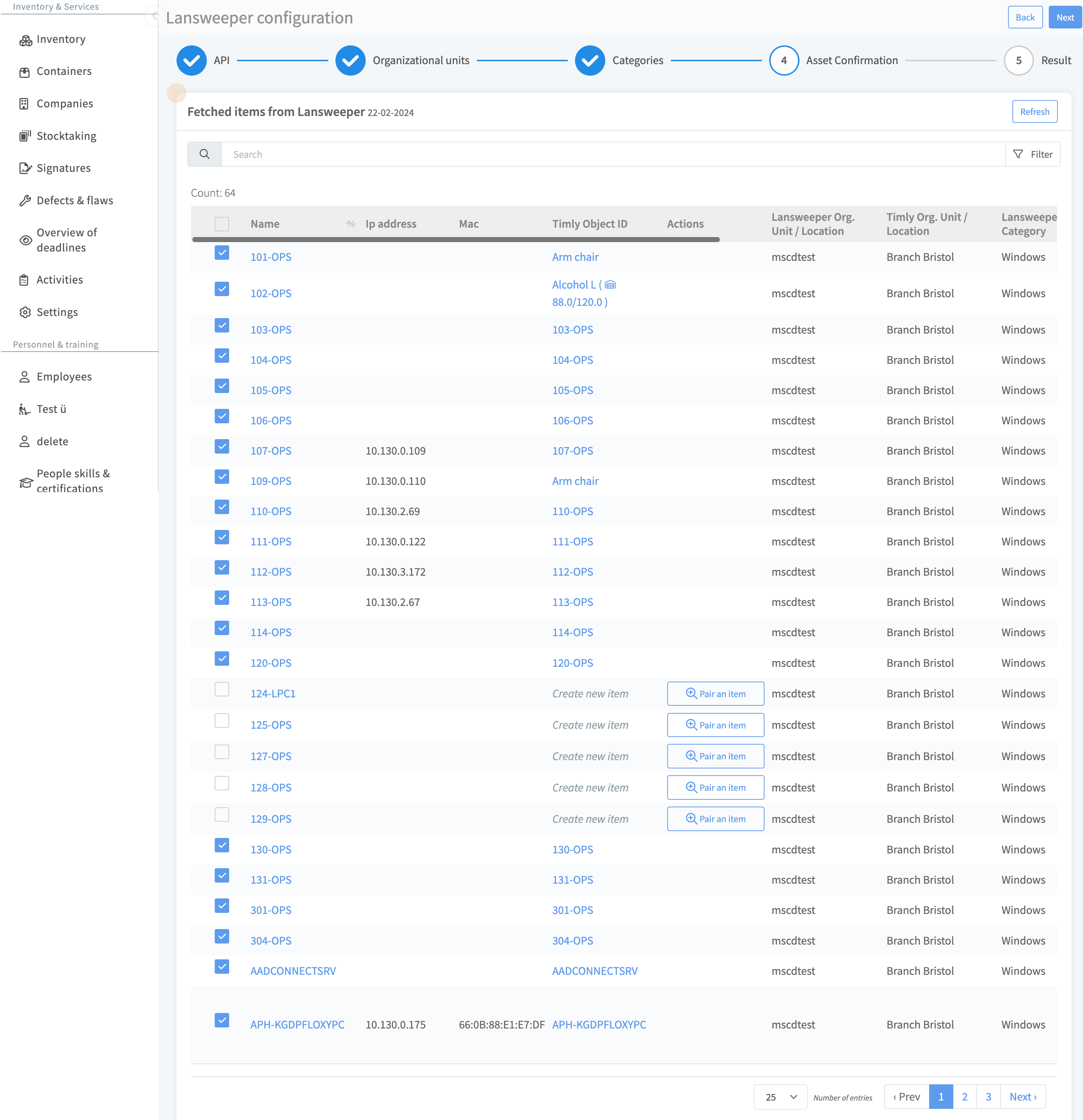The image size is (1083, 1120).
Task: Click Pair an item for 128-OPS
Action: [716, 787]
